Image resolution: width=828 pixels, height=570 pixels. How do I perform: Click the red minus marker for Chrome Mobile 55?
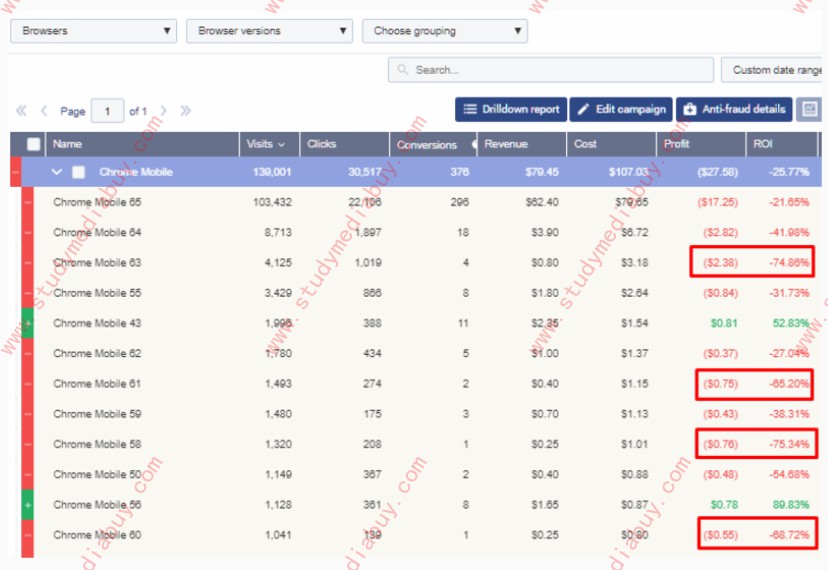click(x=27, y=293)
